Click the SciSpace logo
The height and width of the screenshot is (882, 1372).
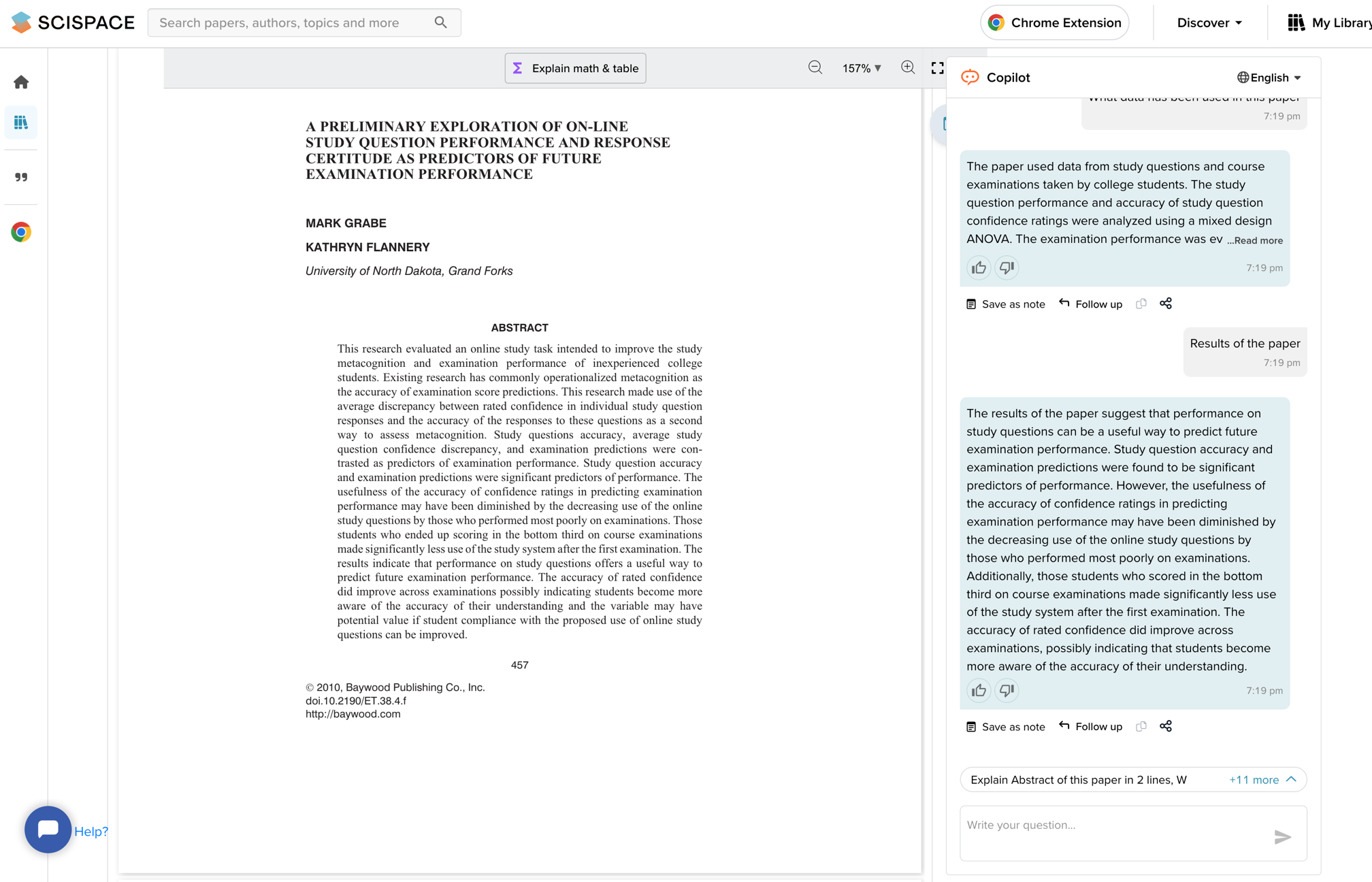point(73,22)
